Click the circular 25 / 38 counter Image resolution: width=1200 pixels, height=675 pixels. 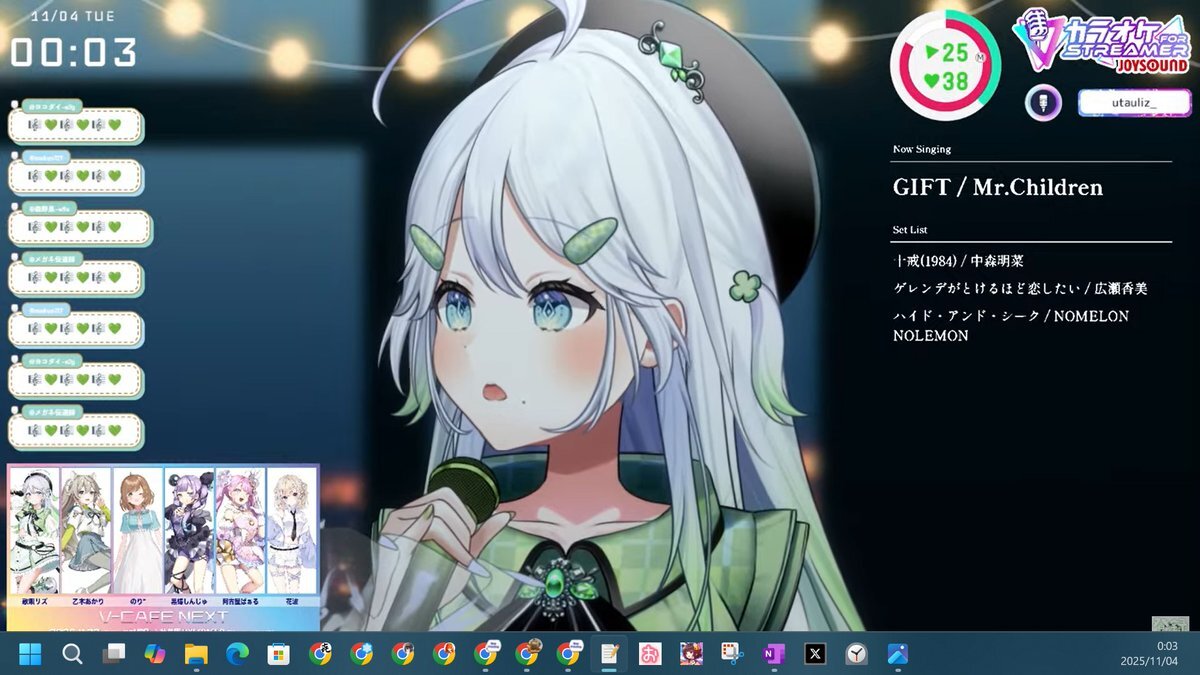[945, 67]
